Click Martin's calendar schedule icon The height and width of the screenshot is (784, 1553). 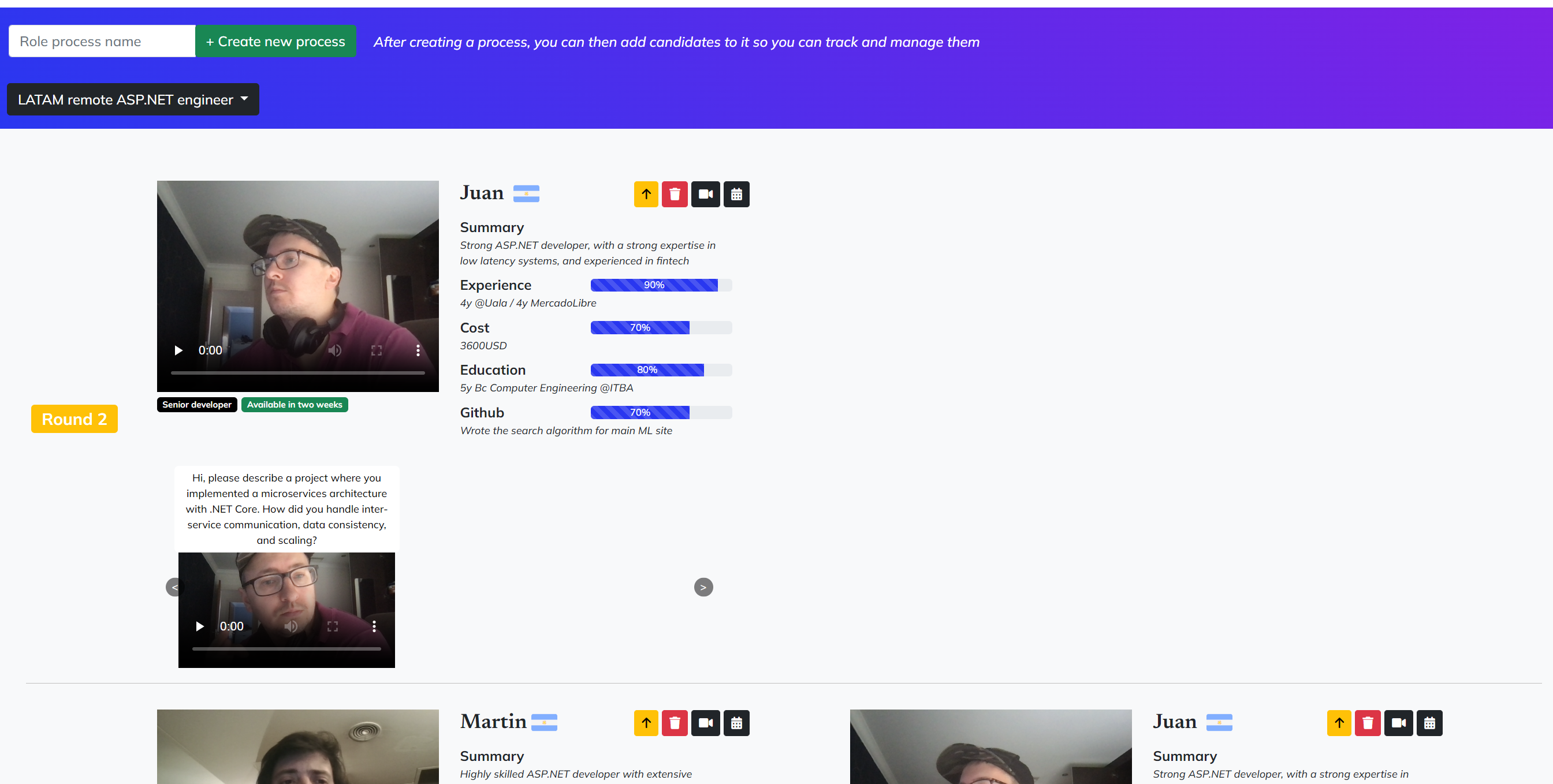[x=736, y=723]
